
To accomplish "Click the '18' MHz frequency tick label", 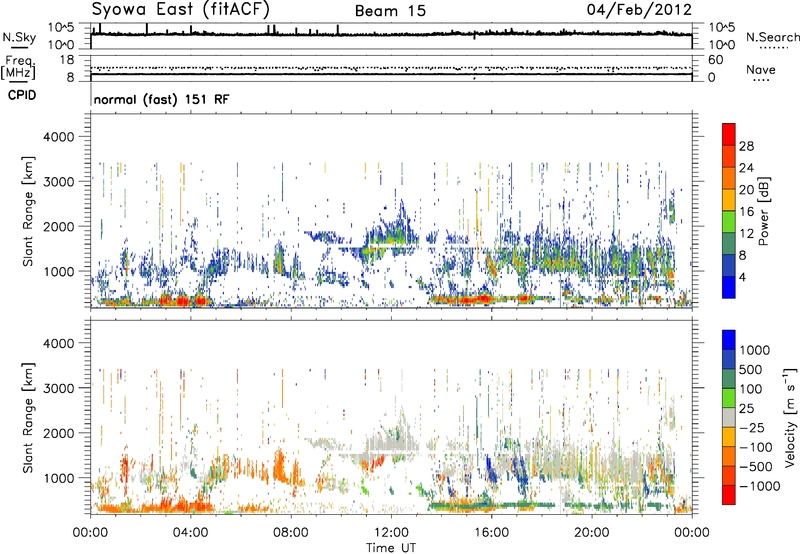I will tap(67, 60).
